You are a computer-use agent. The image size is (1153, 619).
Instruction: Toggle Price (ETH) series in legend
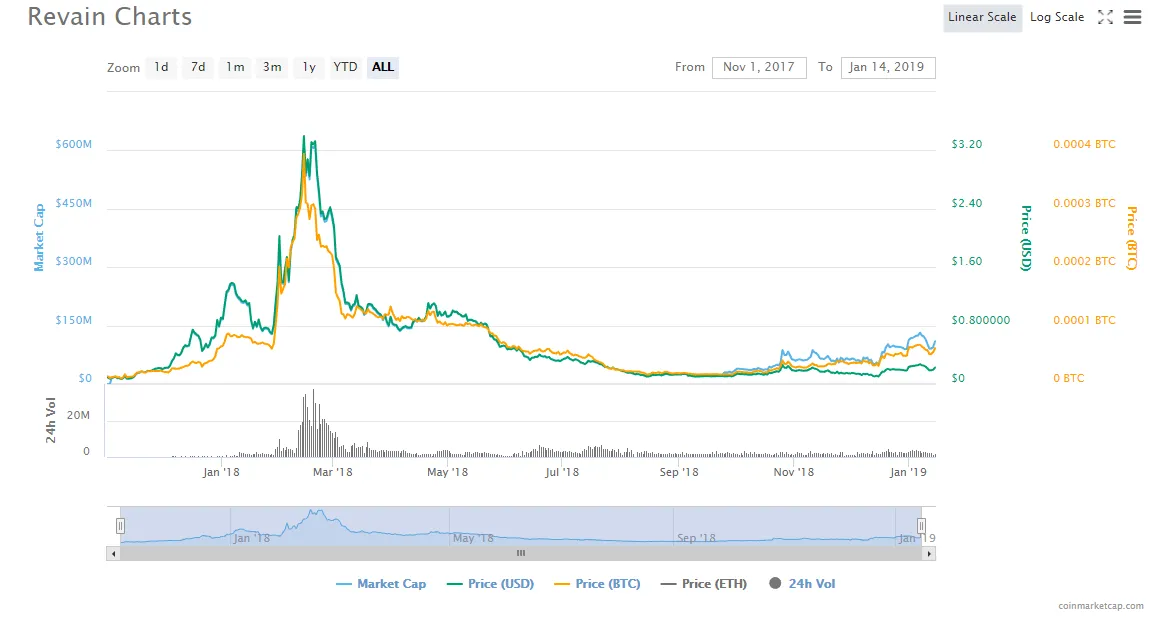(704, 584)
